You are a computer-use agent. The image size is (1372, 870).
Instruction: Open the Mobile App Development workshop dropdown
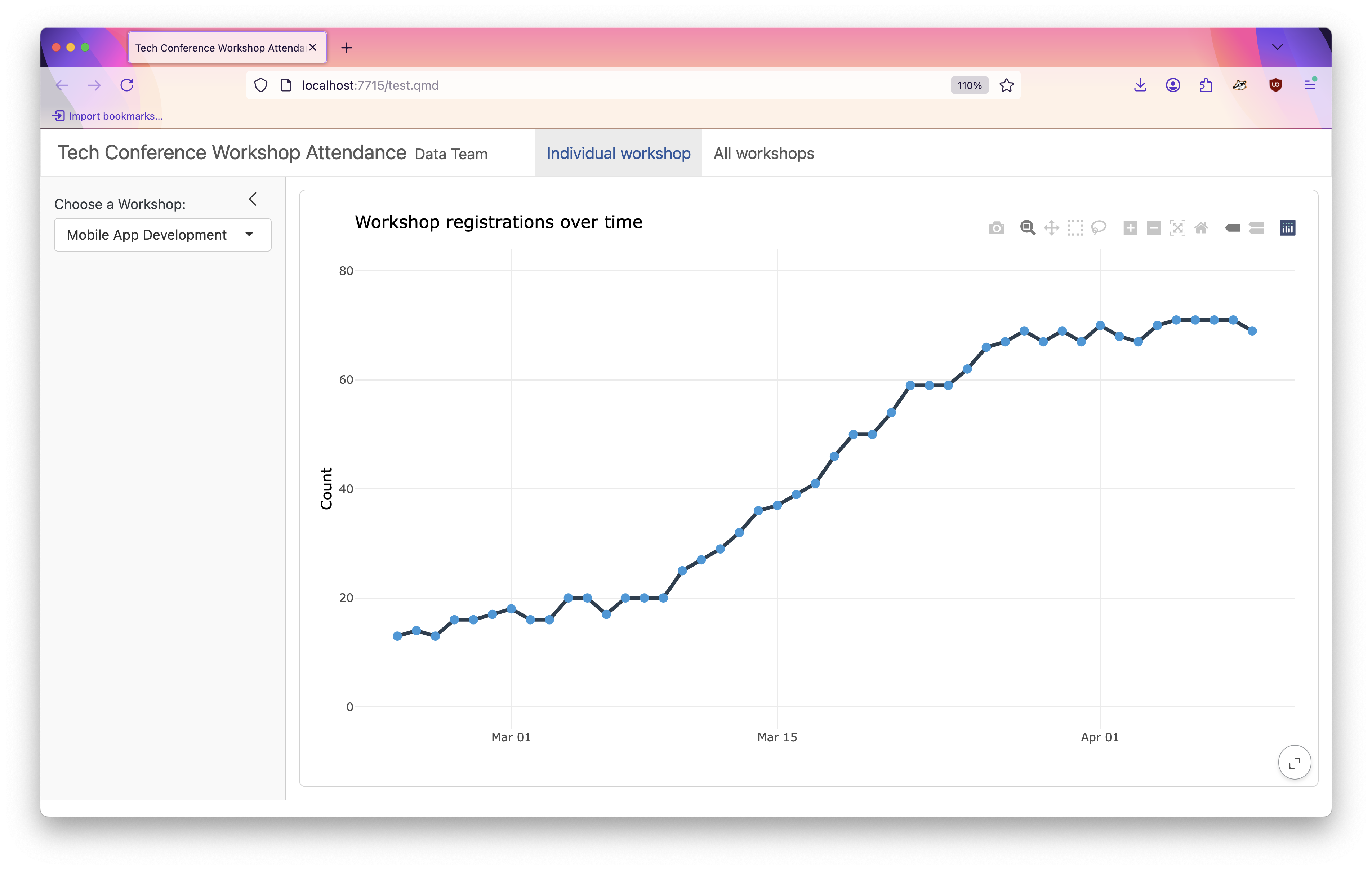point(162,235)
